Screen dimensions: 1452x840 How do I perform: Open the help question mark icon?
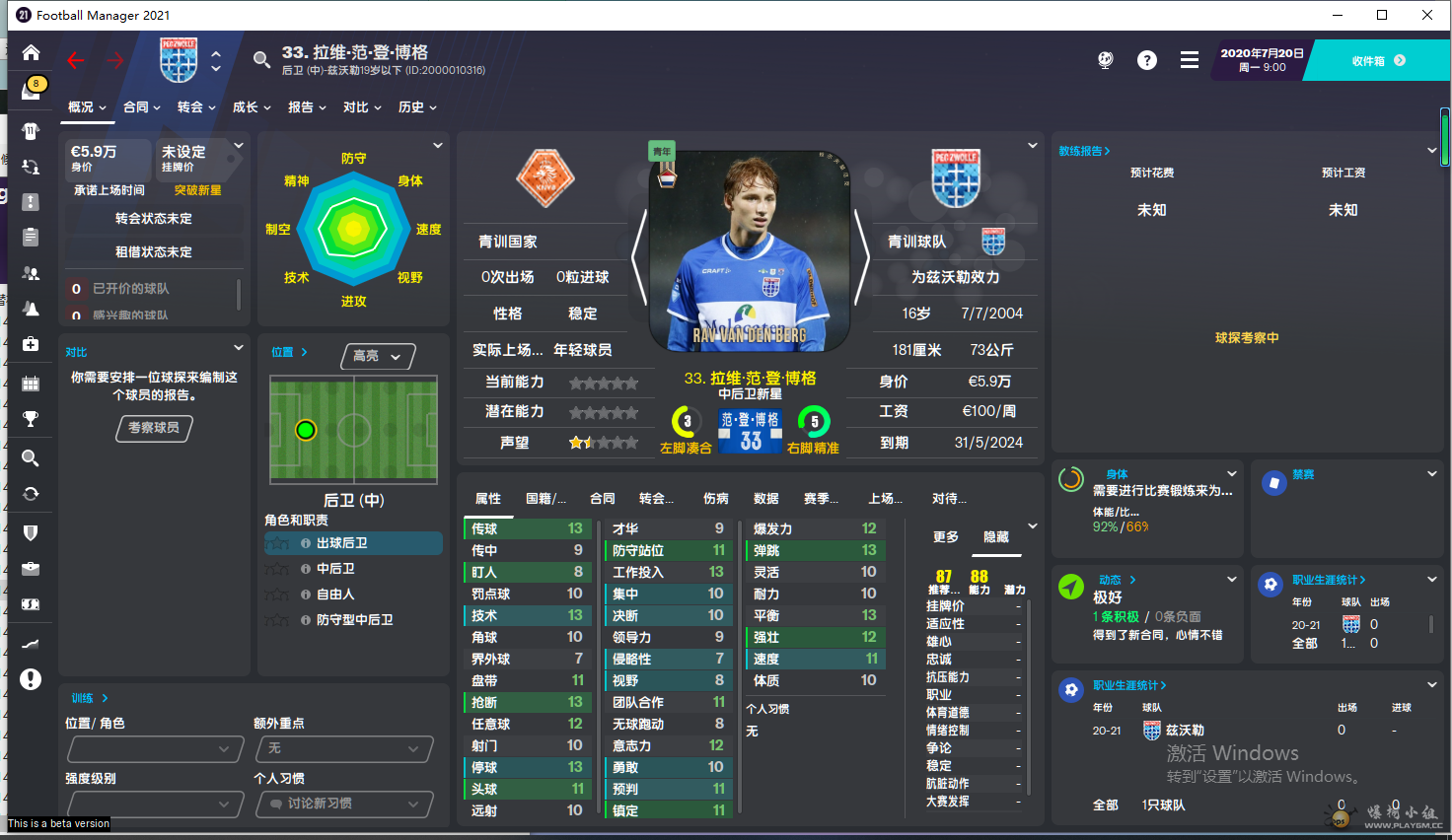(x=1146, y=60)
